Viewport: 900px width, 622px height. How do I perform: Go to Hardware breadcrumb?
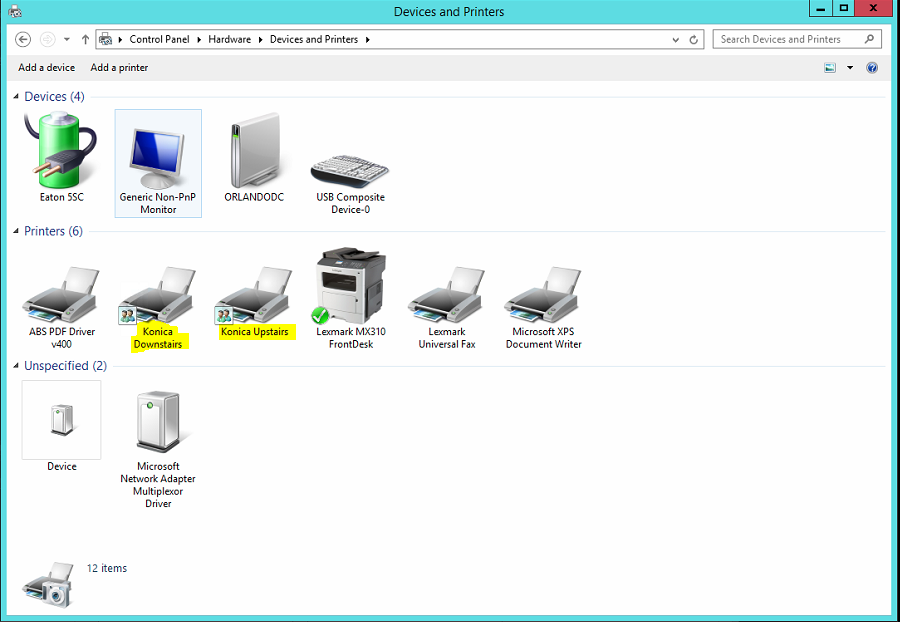click(230, 39)
